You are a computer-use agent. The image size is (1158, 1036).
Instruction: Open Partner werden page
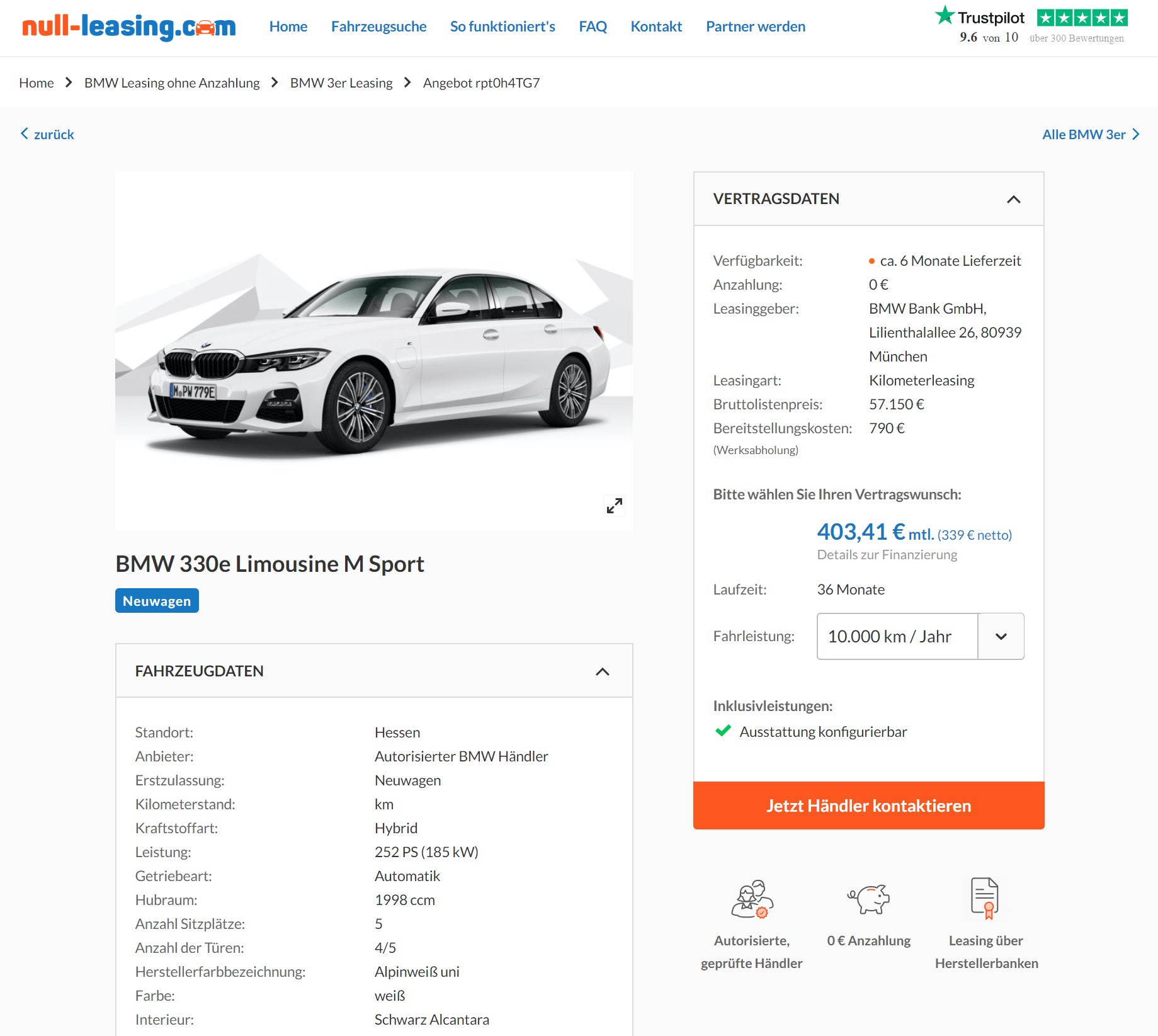coord(755,26)
